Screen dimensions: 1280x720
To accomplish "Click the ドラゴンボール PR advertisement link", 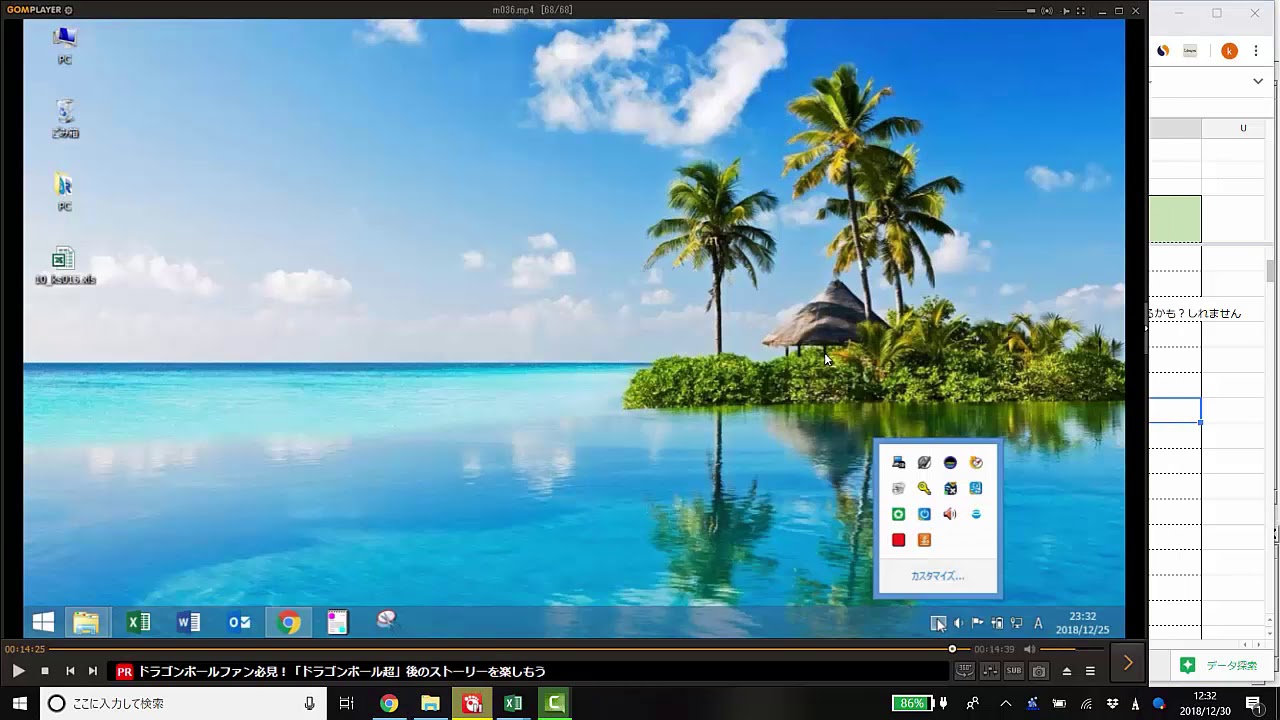I will [341, 672].
